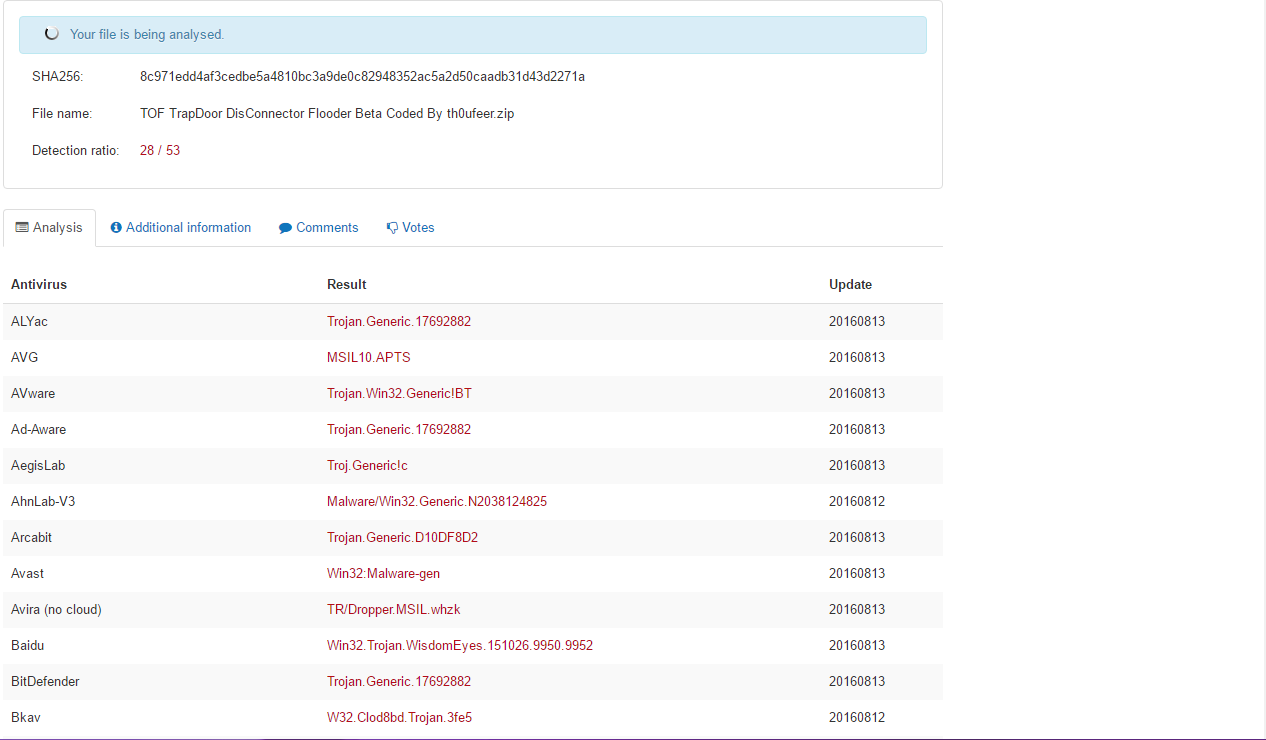Click the Trojan.Generic.17692882 result in BitDefender row
This screenshot has width=1266, height=740.
[x=399, y=682]
